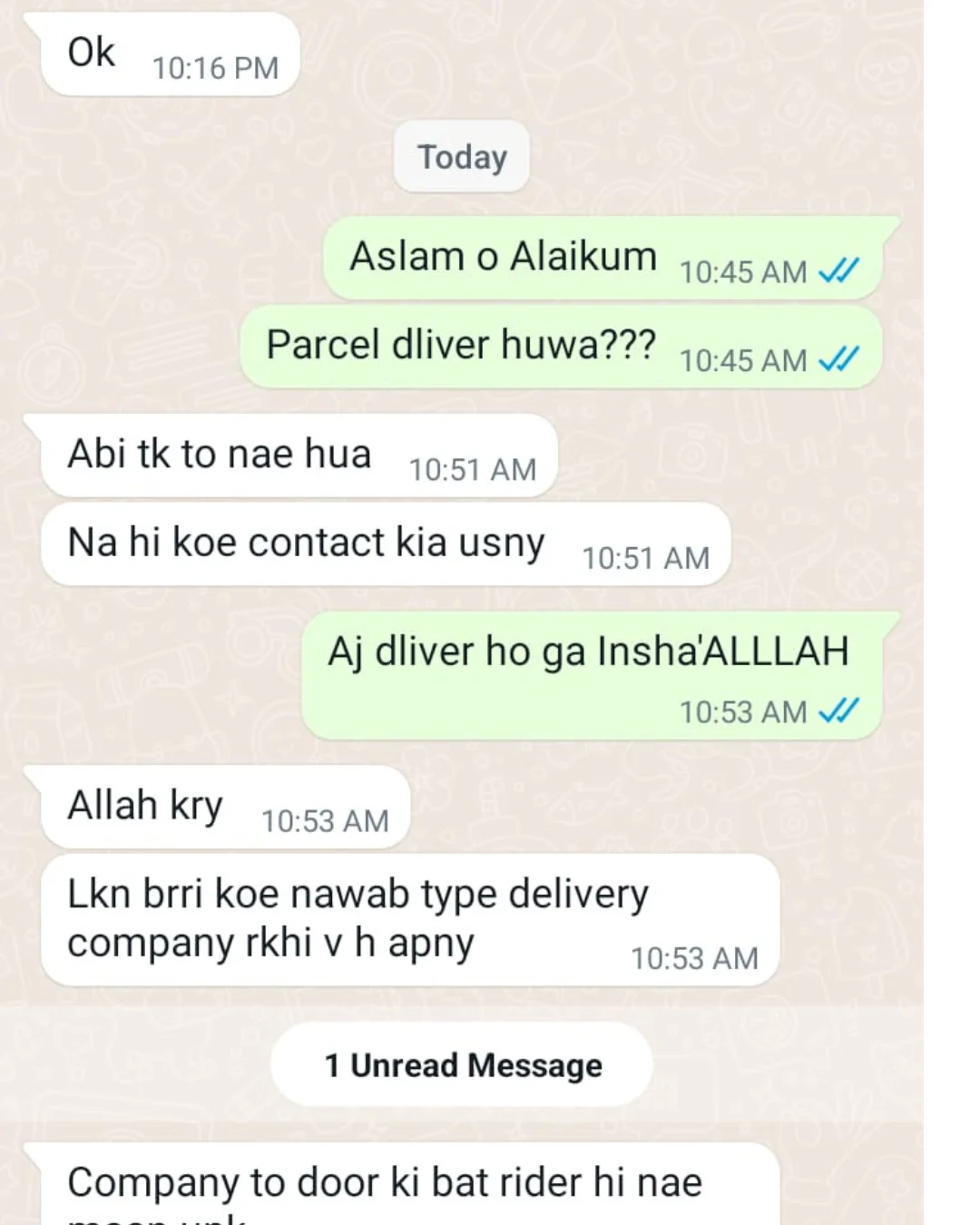The height and width of the screenshot is (1225, 980).
Task: Tap read checkmarks on Parcel dliver huwa message
Action: (838, 359)
